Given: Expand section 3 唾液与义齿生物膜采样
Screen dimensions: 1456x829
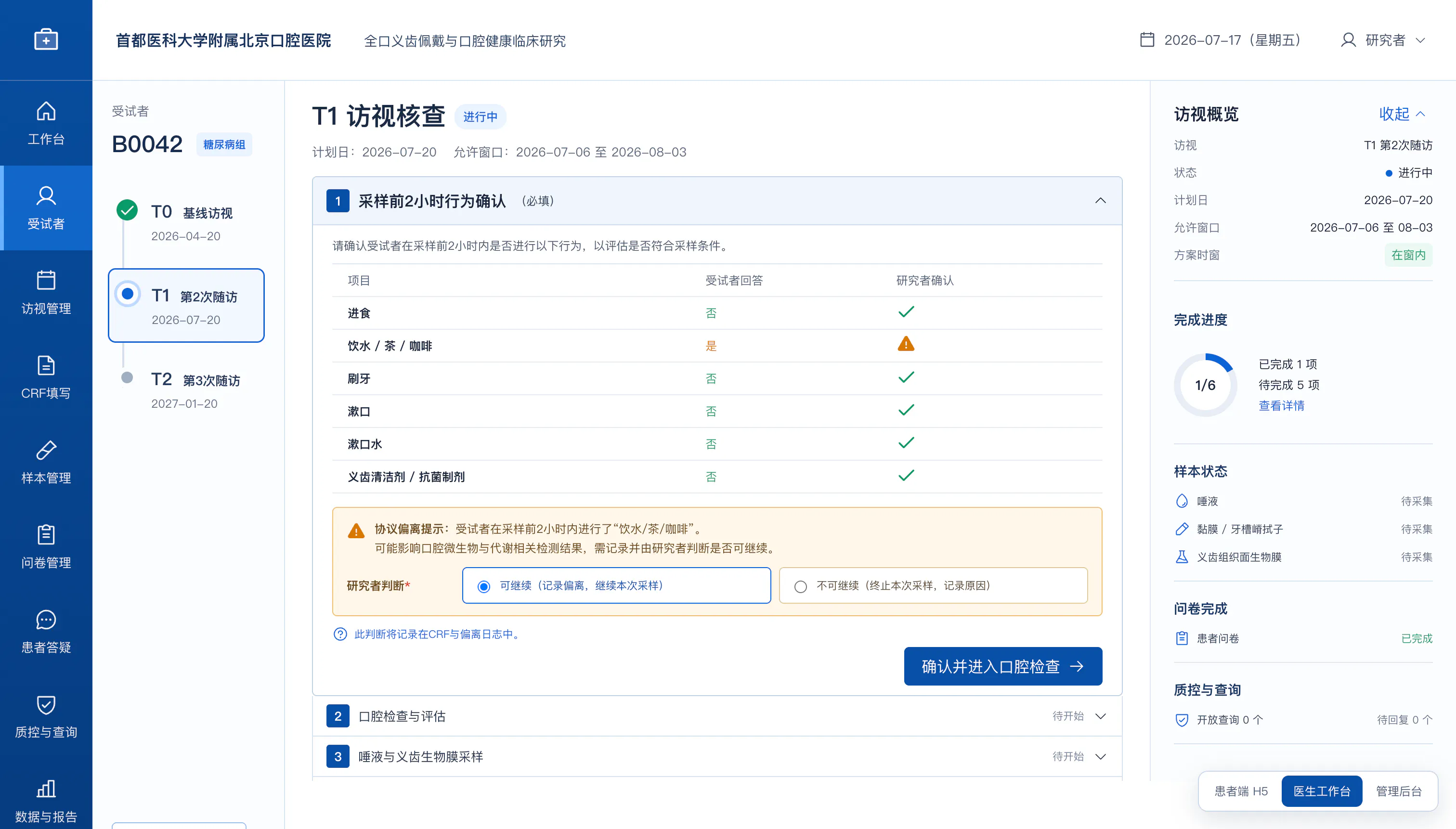Looking at the screenshot, I should [717, 757].
